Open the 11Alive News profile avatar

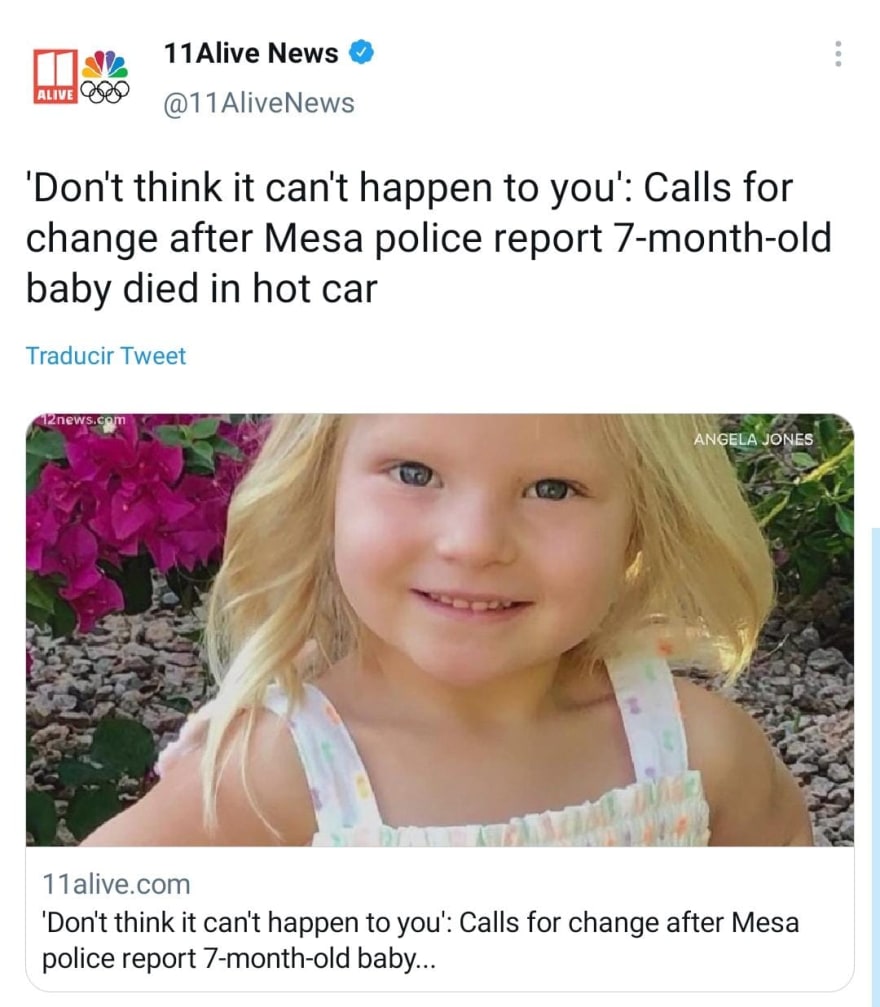click(x=80, y=77)
